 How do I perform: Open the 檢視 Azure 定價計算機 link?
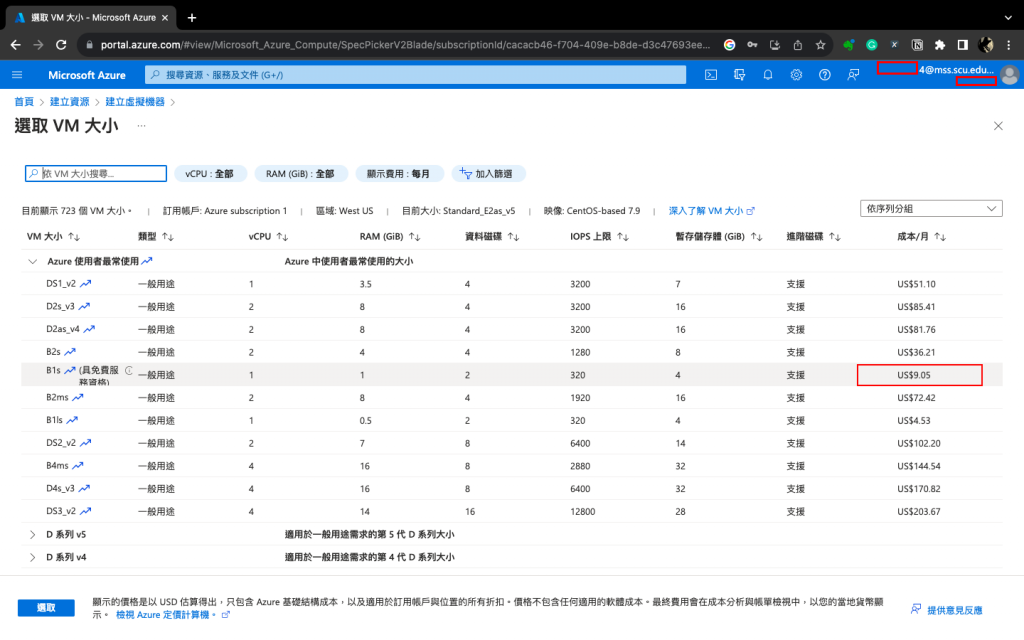click(x=172, y=615)
